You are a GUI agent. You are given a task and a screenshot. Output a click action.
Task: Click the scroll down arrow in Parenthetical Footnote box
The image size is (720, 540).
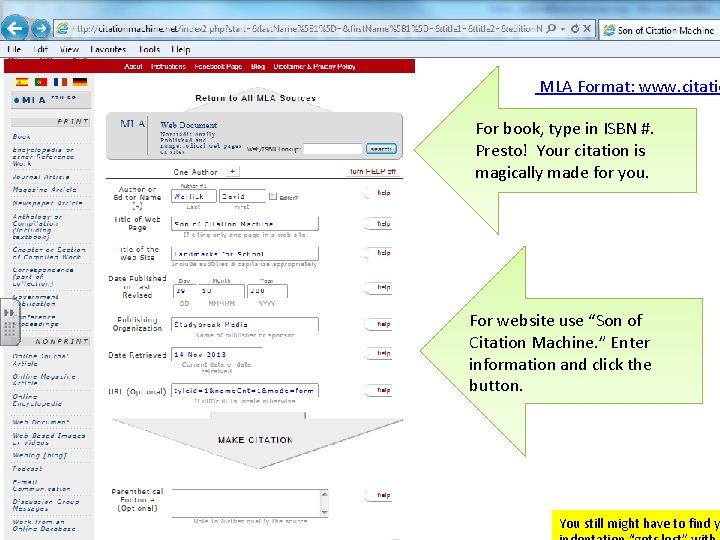(325, 512)
